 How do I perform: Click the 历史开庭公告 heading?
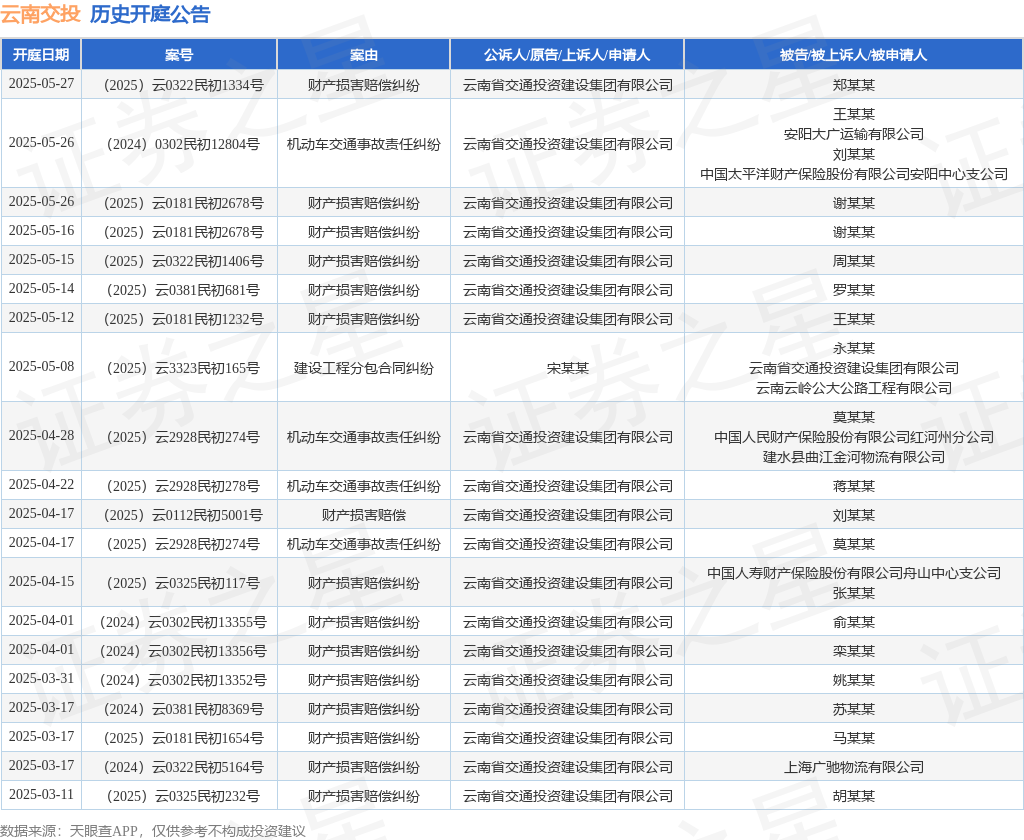click(x=150, y=14)
